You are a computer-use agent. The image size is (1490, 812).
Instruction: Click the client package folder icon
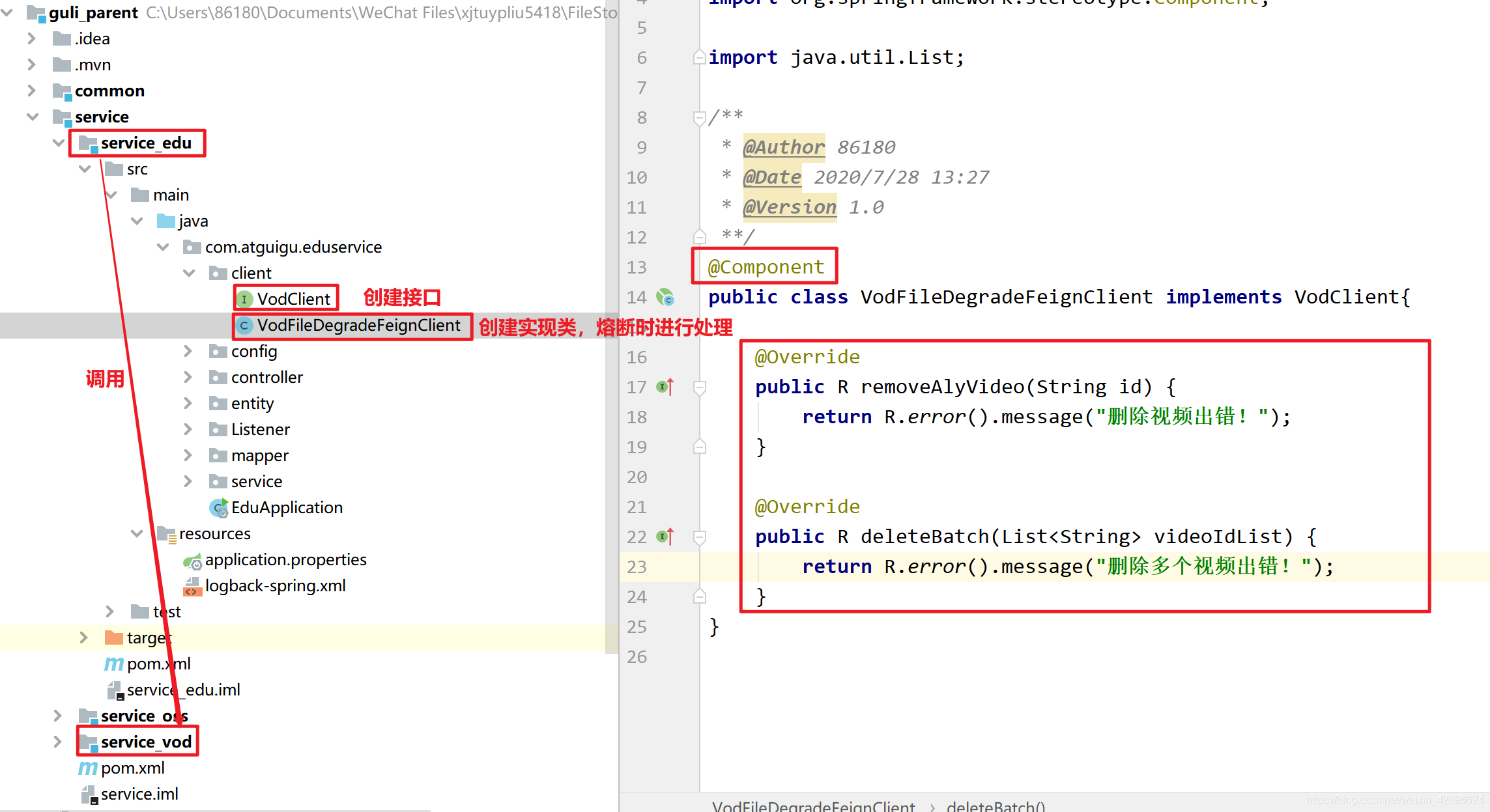point(218,273)
